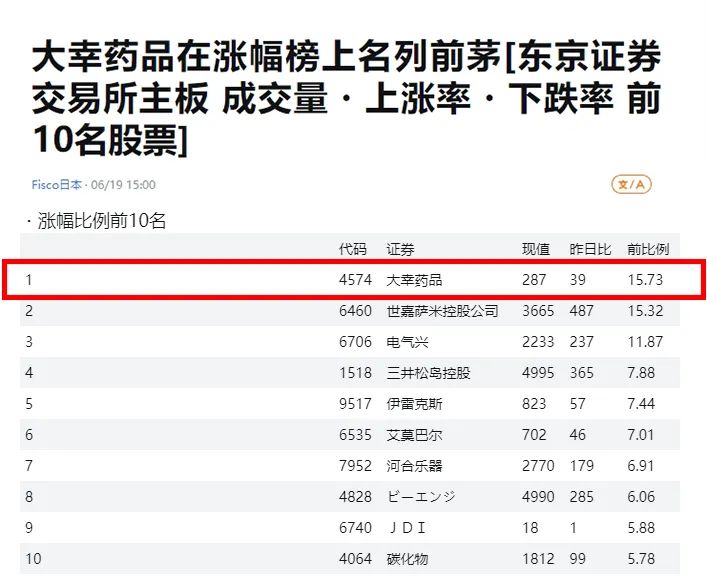Click the percentage 6.91
707x586 pixels.
tap(641, 466)
